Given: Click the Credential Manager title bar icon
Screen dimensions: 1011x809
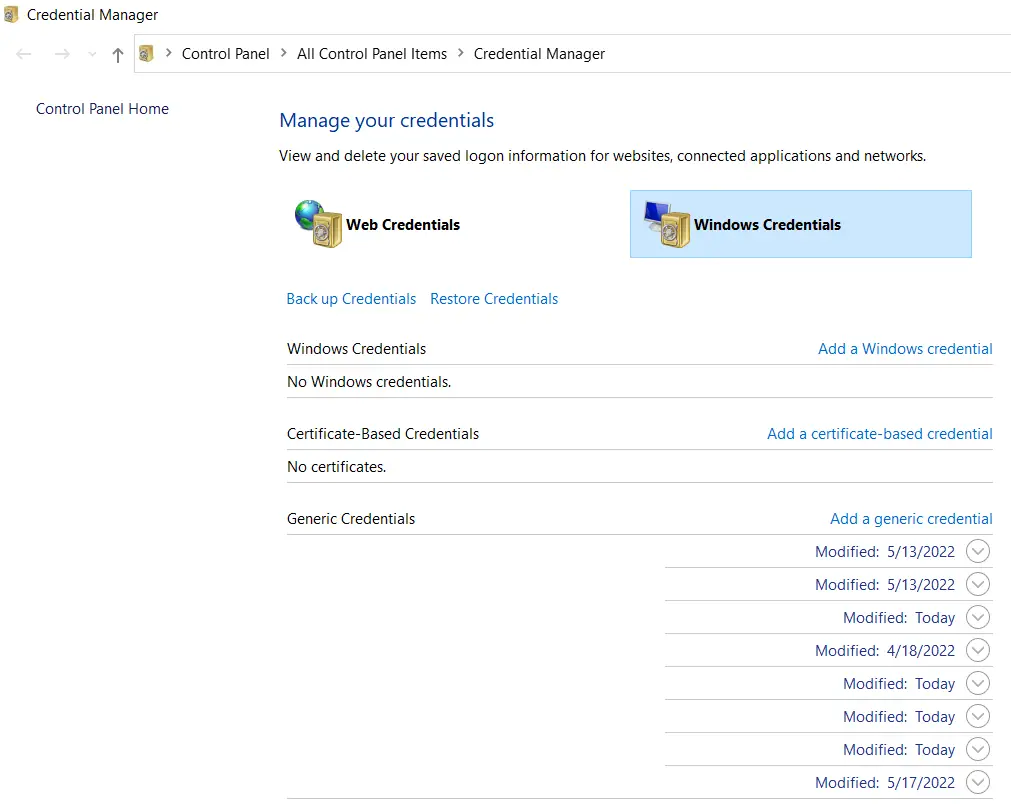Looking at the screenshot, I should (x=11, y=15).
